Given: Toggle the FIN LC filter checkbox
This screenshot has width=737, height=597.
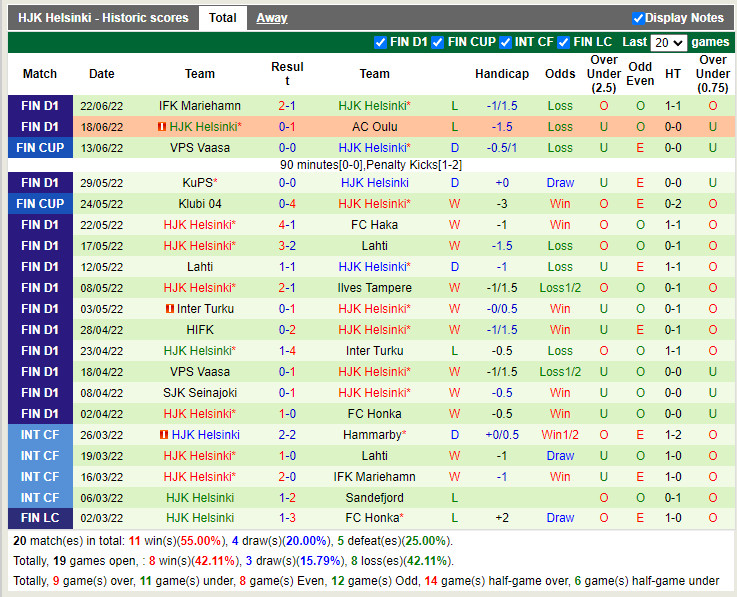Looking at the screenshot, I should click(564, 42).
